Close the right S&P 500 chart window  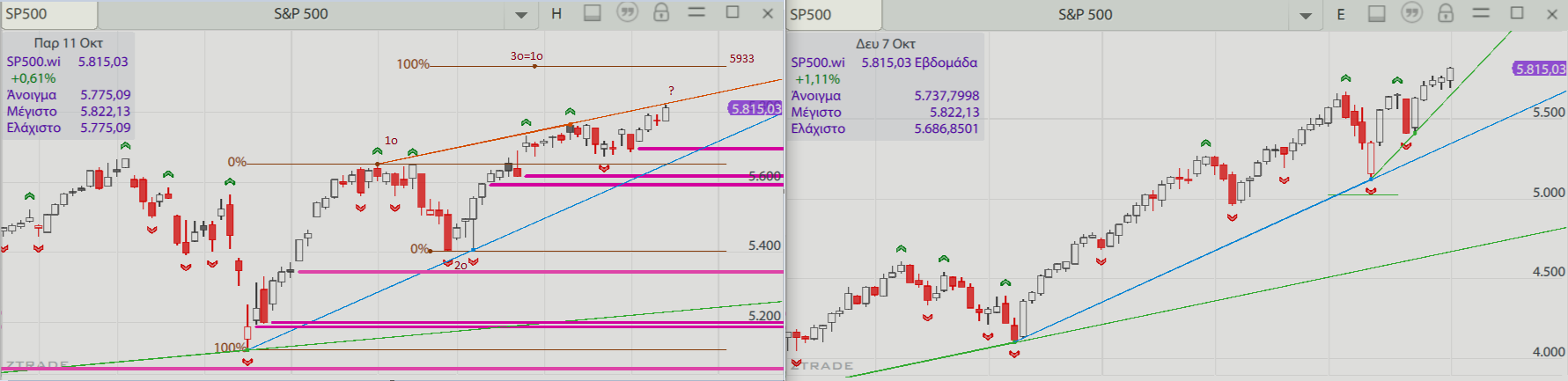point(1552,13)
